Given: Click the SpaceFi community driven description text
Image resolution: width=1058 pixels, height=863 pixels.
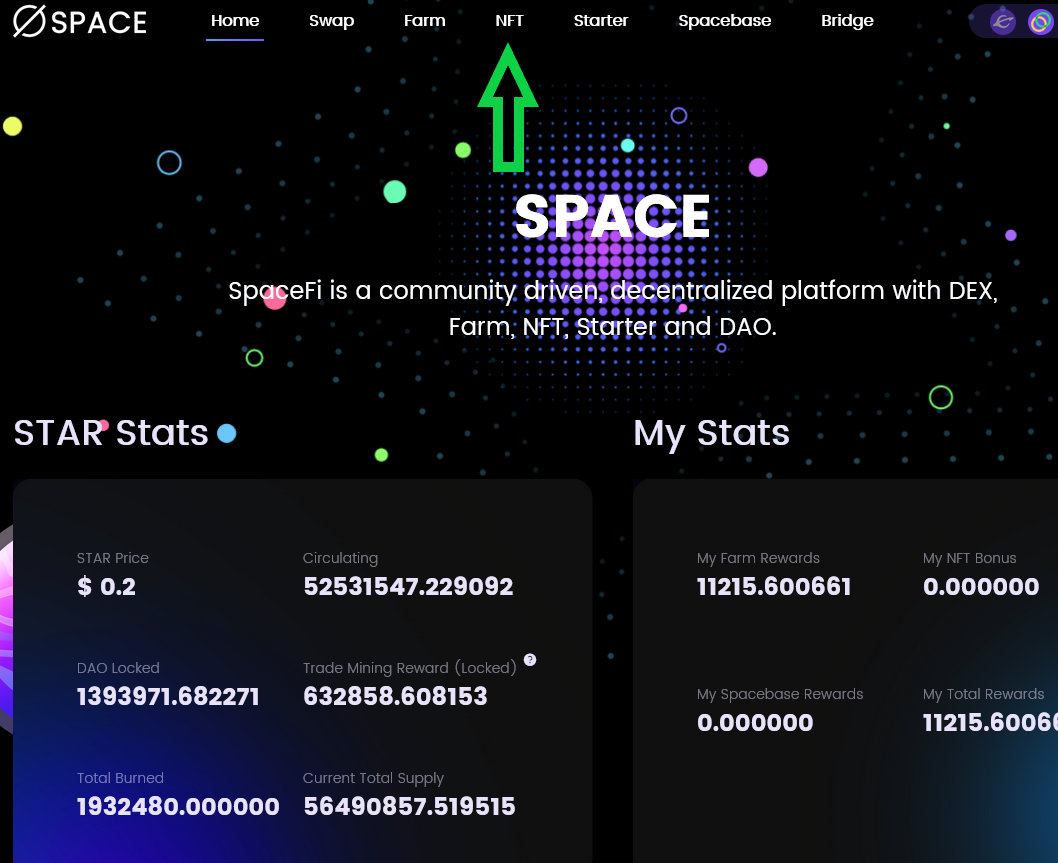Looking at the screenshot, I should point(613,308).
